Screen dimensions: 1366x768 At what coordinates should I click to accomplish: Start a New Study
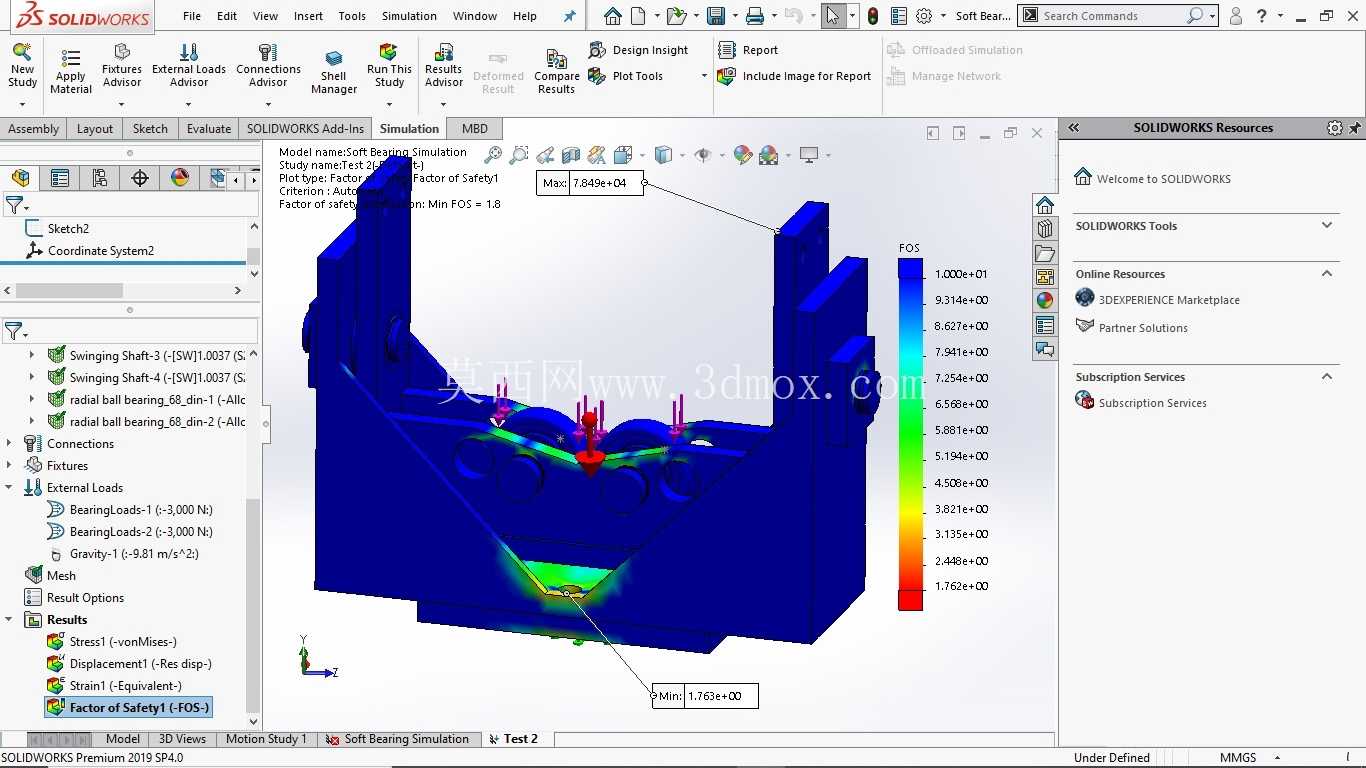pos(22,67)
